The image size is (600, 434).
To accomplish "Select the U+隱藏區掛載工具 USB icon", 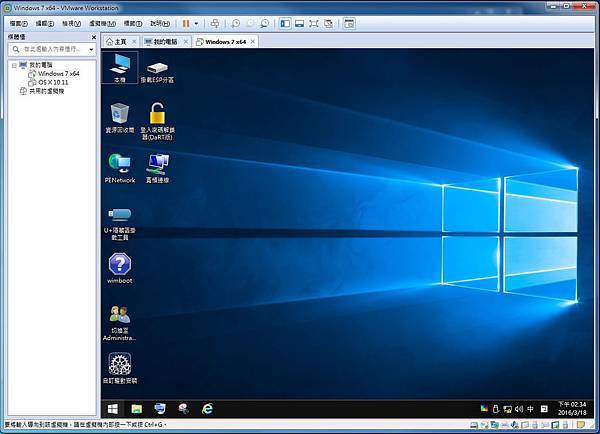I will point(120,224).
